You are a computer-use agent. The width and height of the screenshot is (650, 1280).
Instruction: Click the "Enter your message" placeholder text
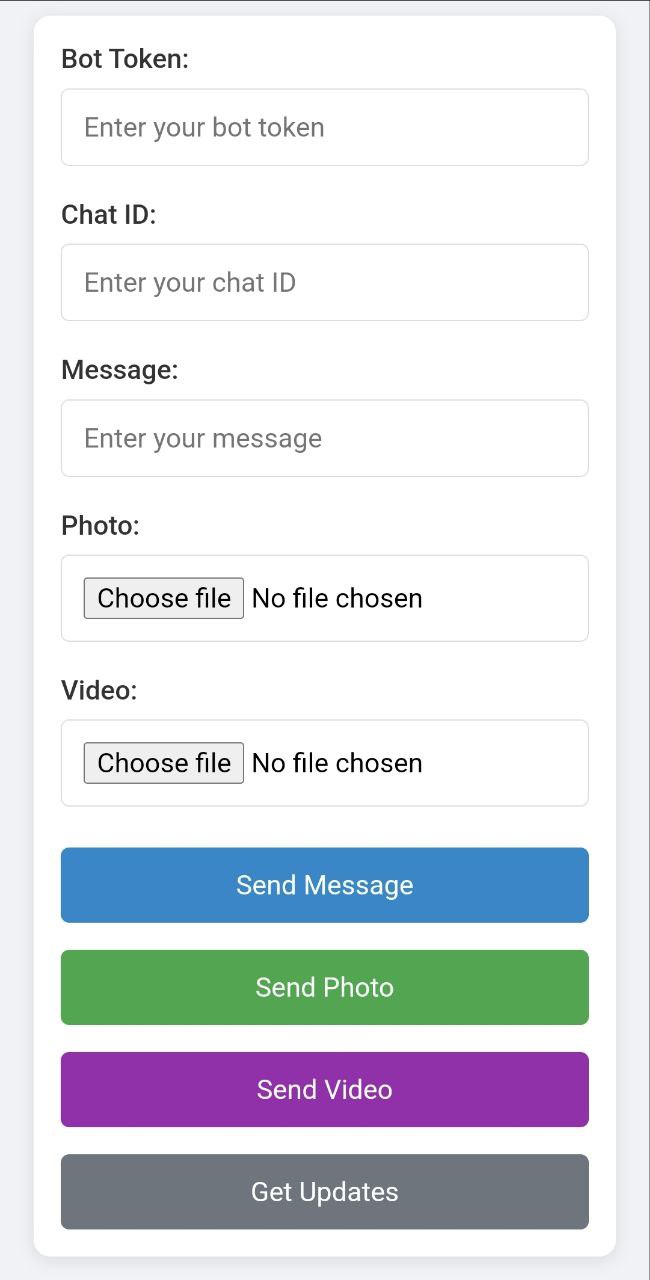[203, 438]
